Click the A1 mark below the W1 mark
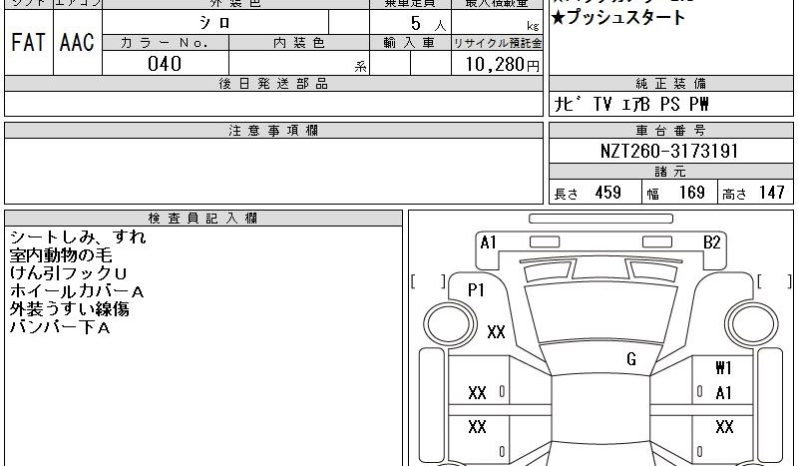Screen dimensions: 798x466 [x=723, y=393]
